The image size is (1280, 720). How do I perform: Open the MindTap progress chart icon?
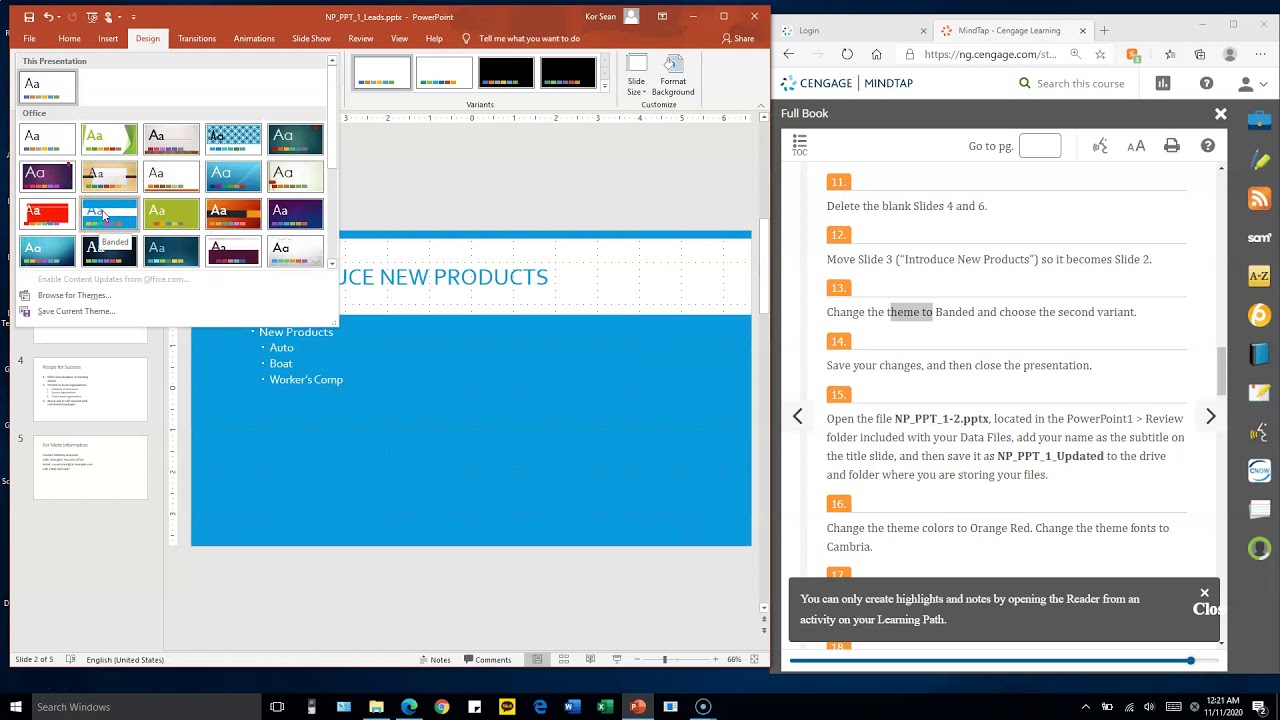click(x=1162, y=83)
